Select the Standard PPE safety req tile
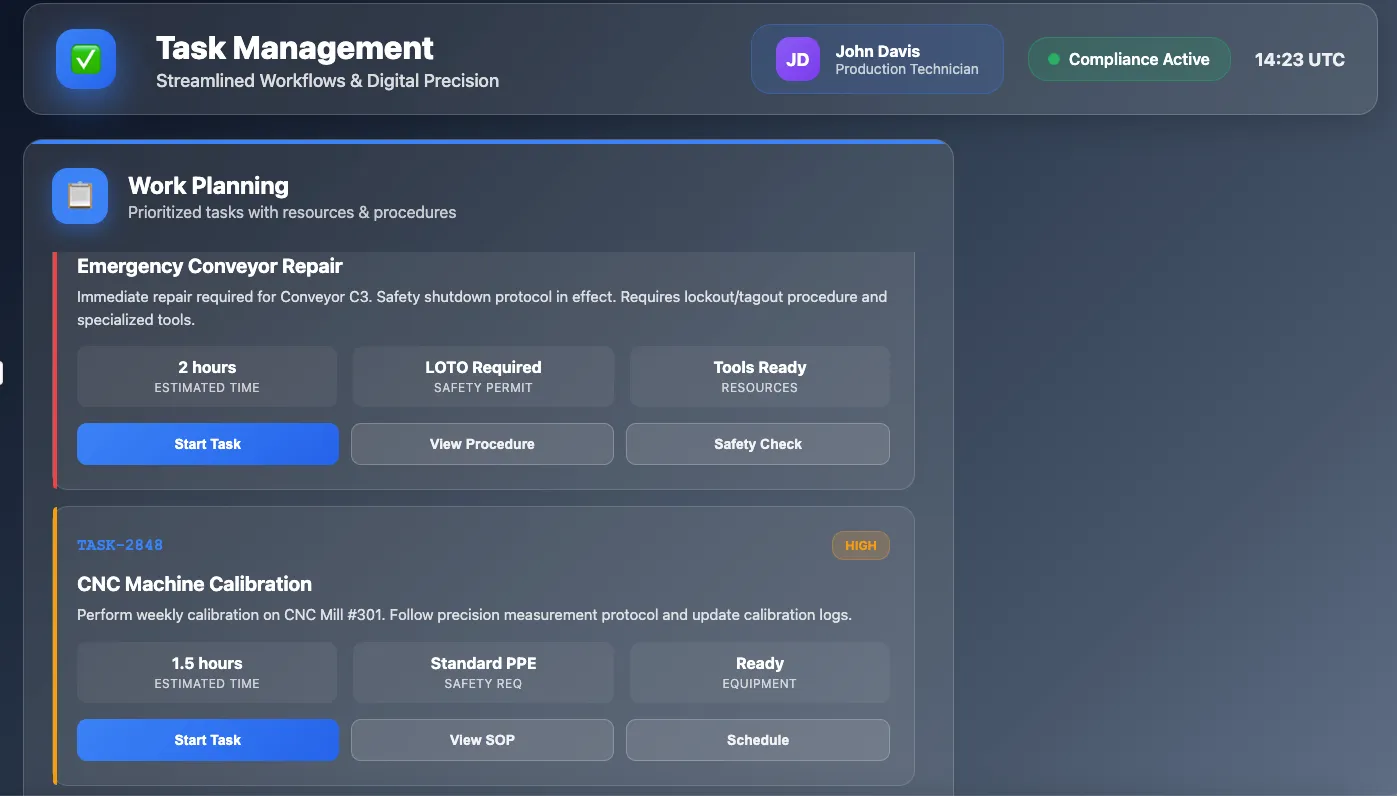The width and height of the screenshot is (1397, 796). (x=483, y=672)
